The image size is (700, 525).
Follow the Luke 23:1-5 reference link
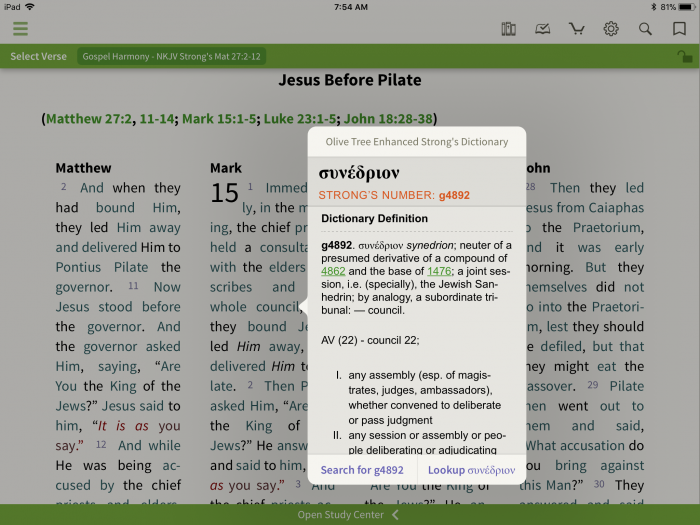tap(300, 119)
